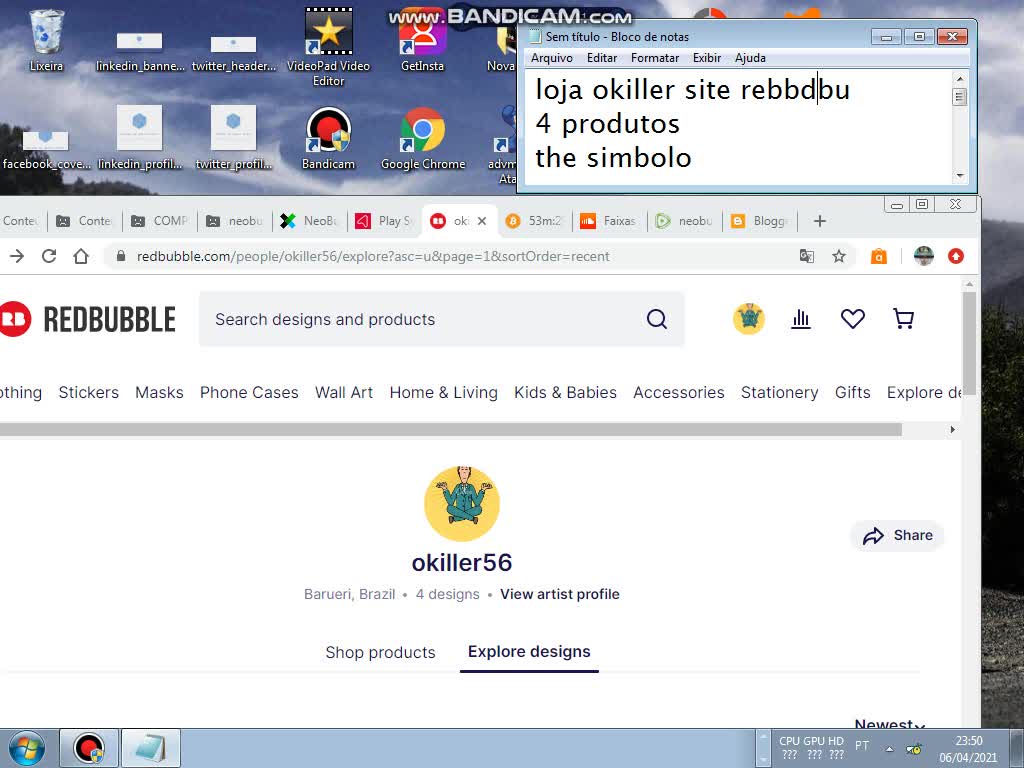Switch to the COMP browser tab
This screenshot has width=1024, height=768.
(161, 221)
